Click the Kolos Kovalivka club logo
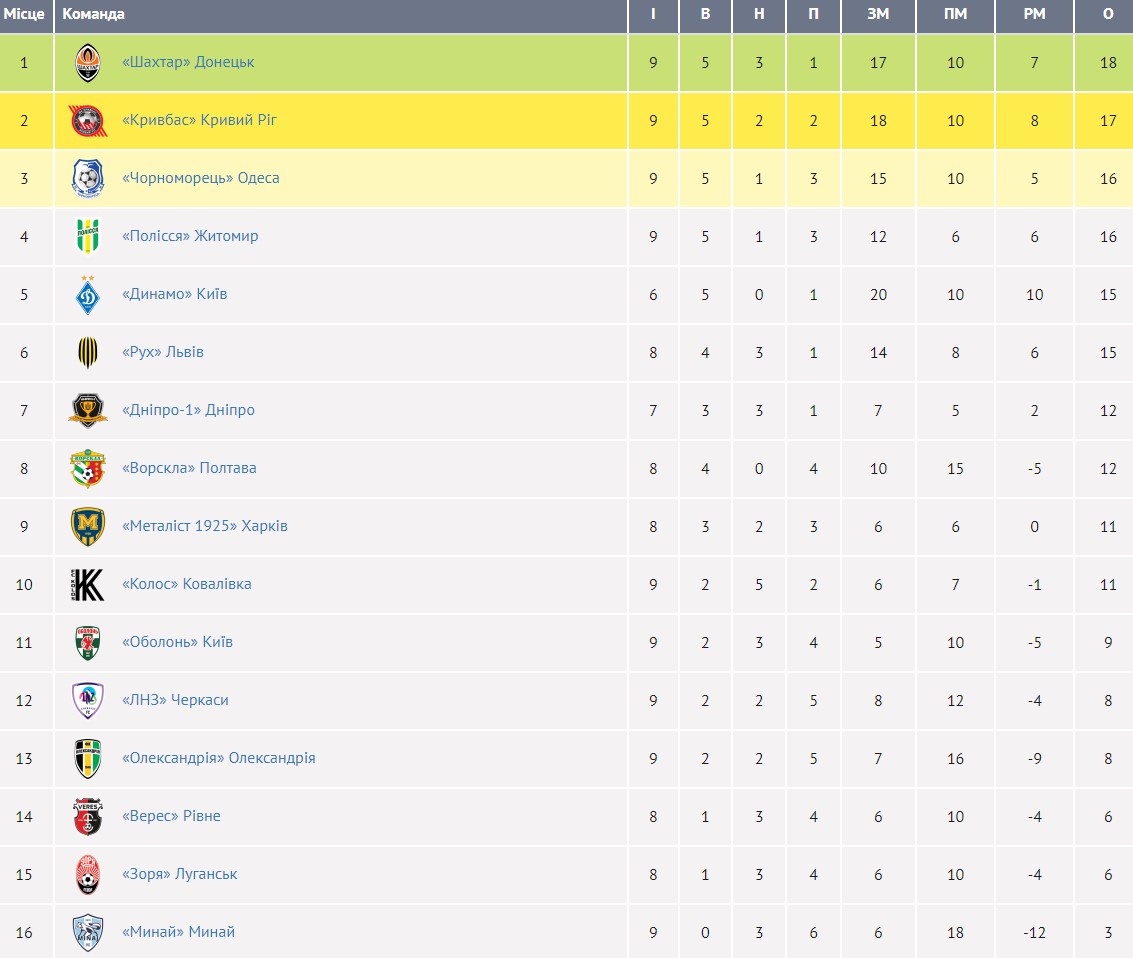 [87, 585]
